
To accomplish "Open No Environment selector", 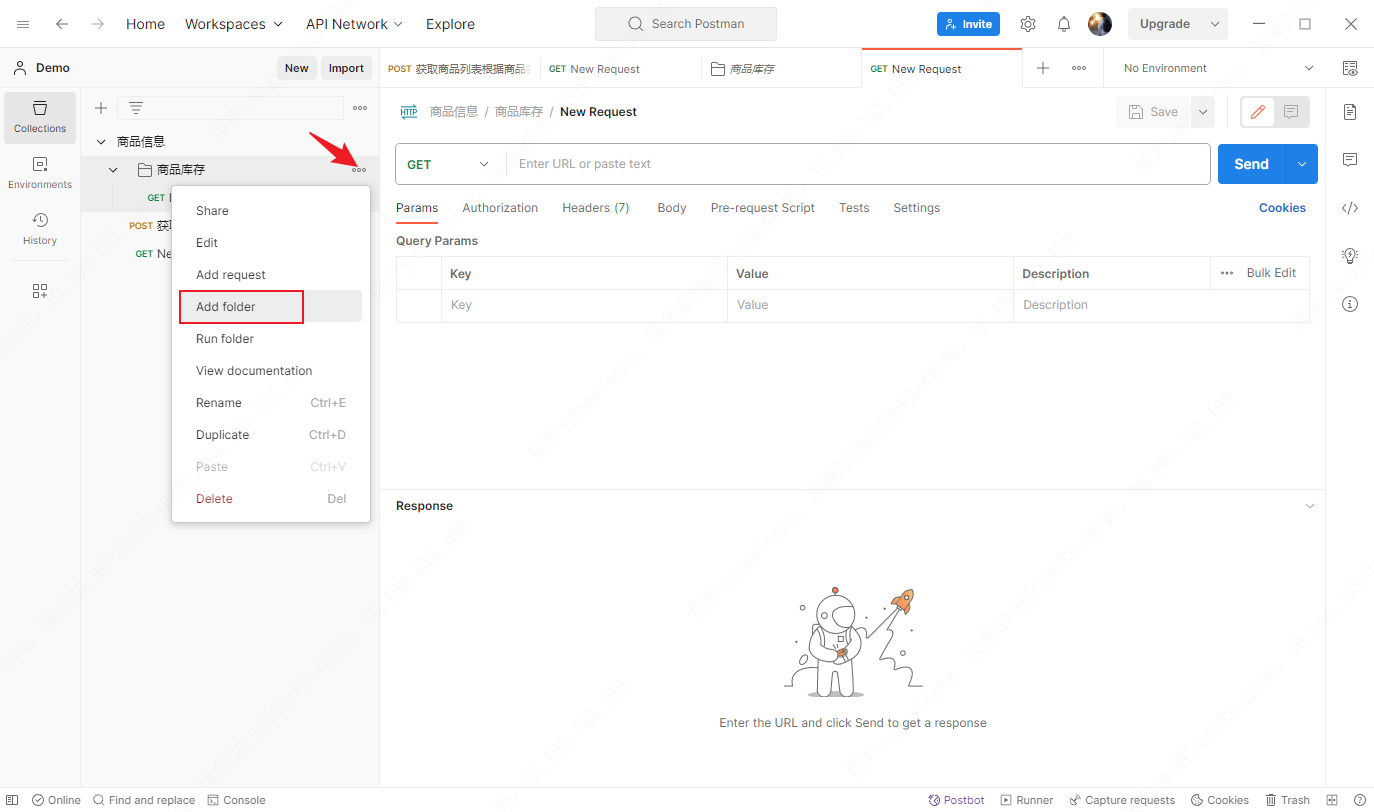I will click(x=1218, y=68).
